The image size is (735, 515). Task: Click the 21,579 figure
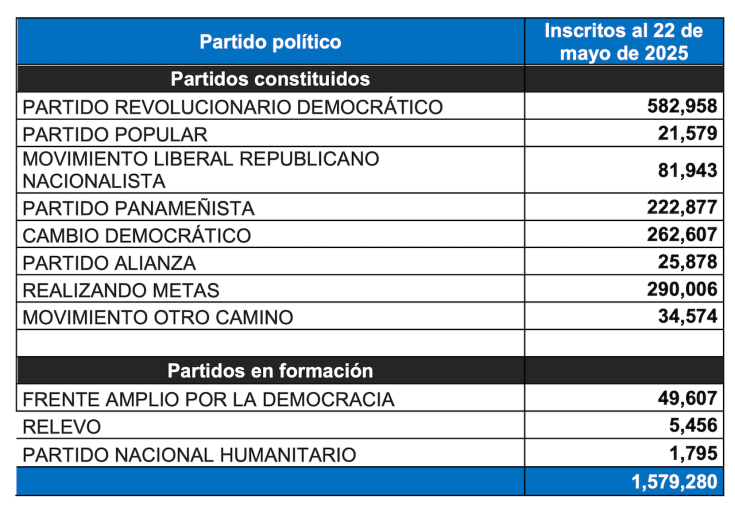[x=688, y=134]
